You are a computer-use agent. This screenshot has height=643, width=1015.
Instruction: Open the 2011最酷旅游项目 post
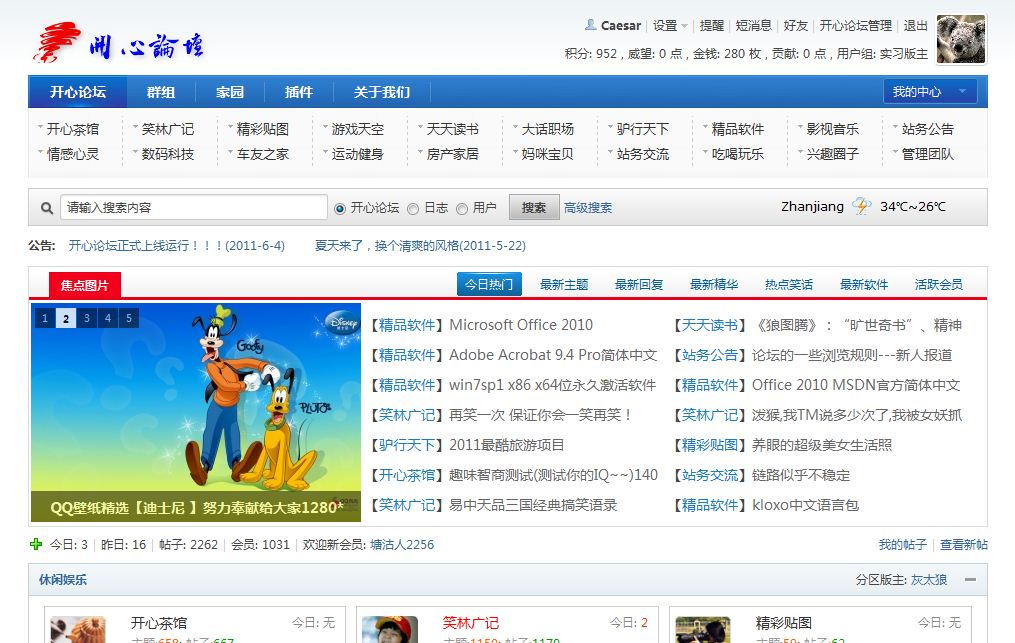pos(507,445)
